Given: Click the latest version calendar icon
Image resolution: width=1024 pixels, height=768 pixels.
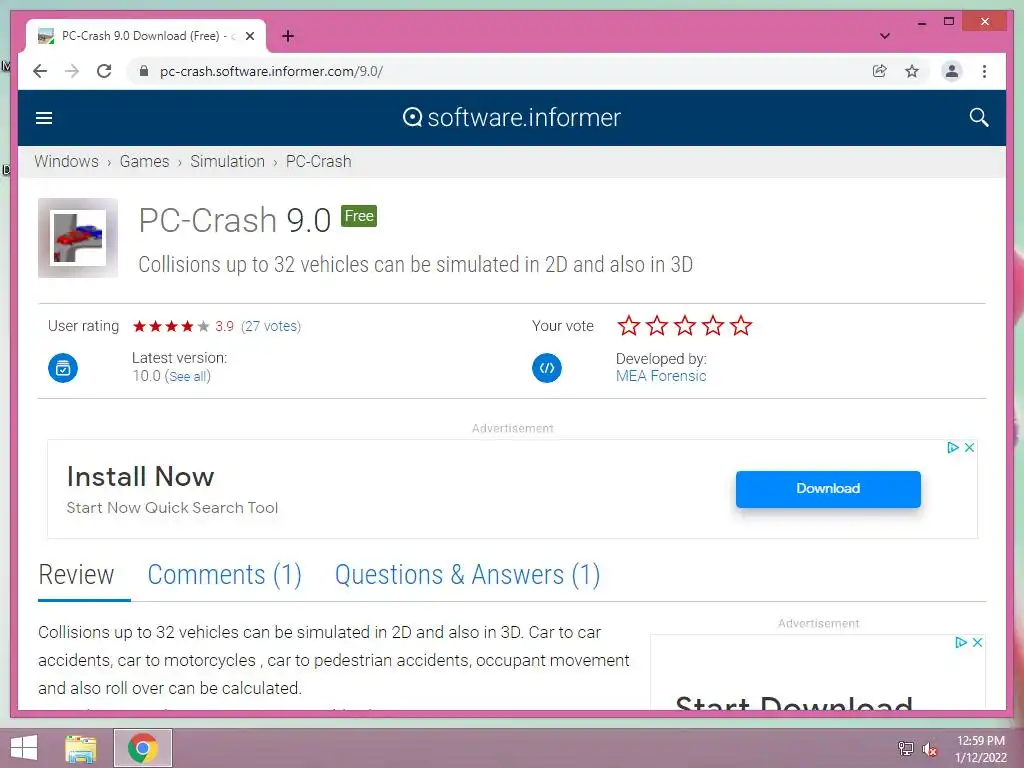Looking at the screenshot, I should pyautogui.click(x=63, y=368).
